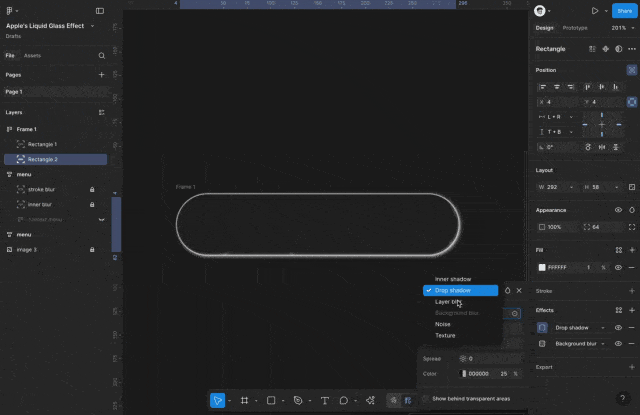The width and height of the screenshot is (640, 415).
Task: Open the Figma main menu icon
Action: pyautogui.click(x=9, y=11)
